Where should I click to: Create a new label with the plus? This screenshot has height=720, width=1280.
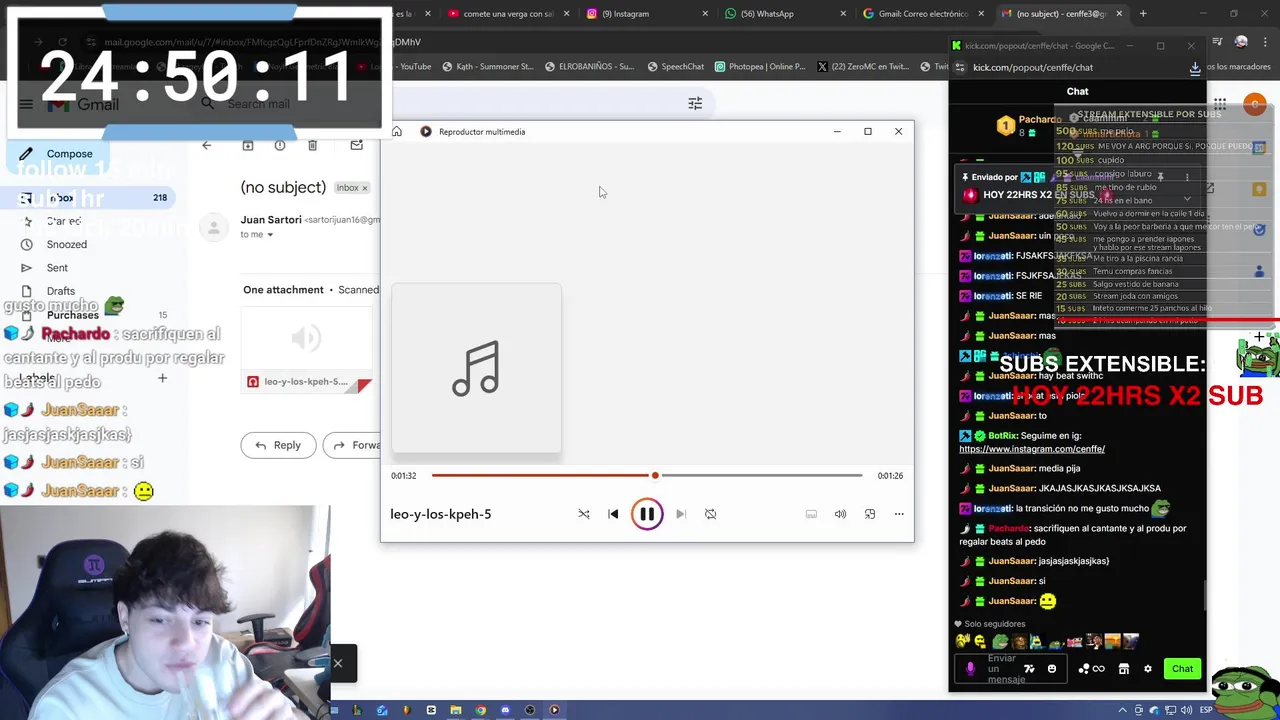tap(162, 378)
